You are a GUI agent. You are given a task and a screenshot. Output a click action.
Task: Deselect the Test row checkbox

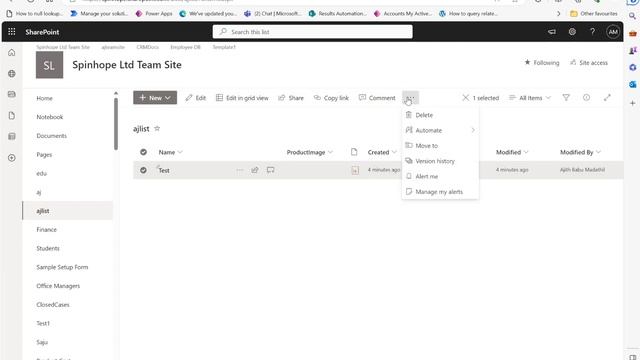143,170
